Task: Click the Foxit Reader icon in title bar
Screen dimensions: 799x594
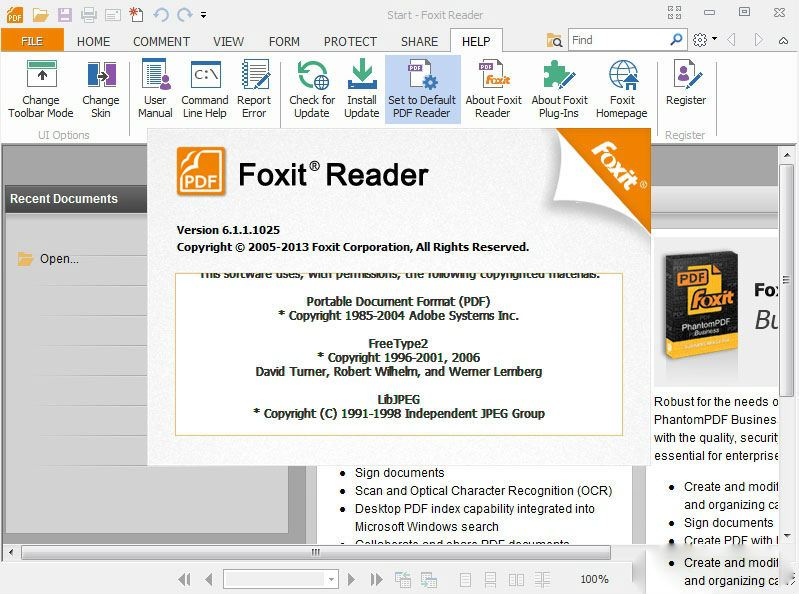Action: [15, 15]
